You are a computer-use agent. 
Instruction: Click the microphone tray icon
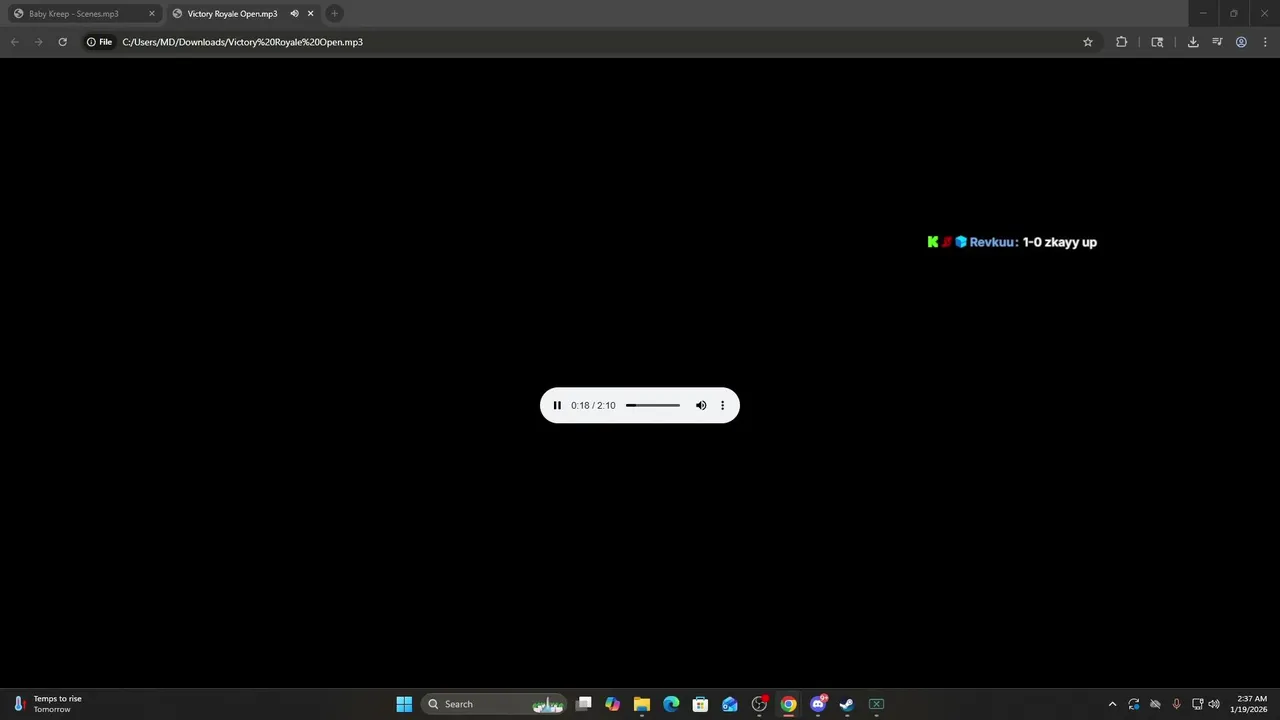1176,704
